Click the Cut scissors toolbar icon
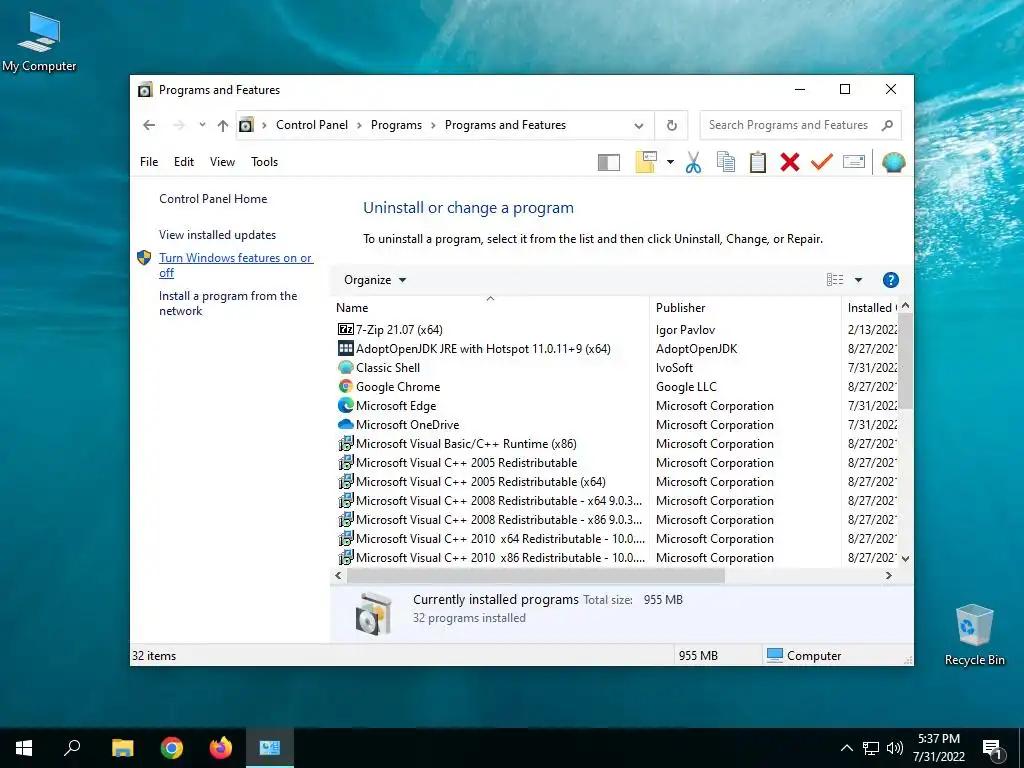 click(693, 162)
